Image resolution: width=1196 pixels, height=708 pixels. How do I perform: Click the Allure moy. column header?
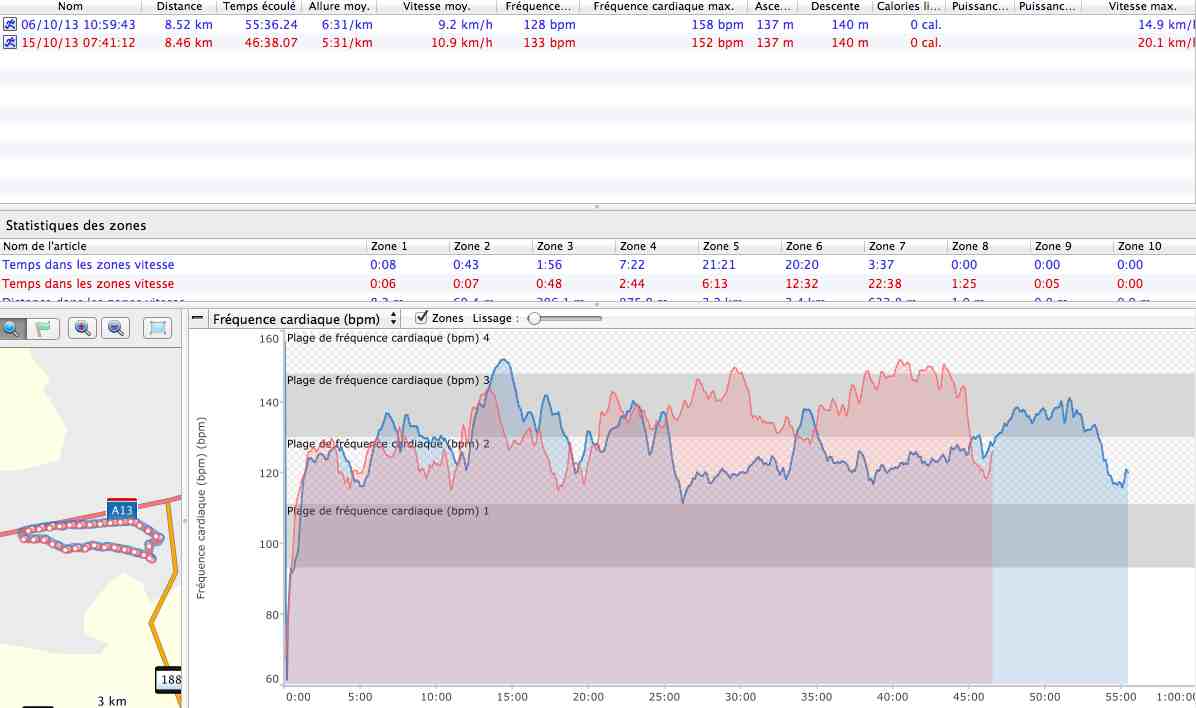coord(338,6)
